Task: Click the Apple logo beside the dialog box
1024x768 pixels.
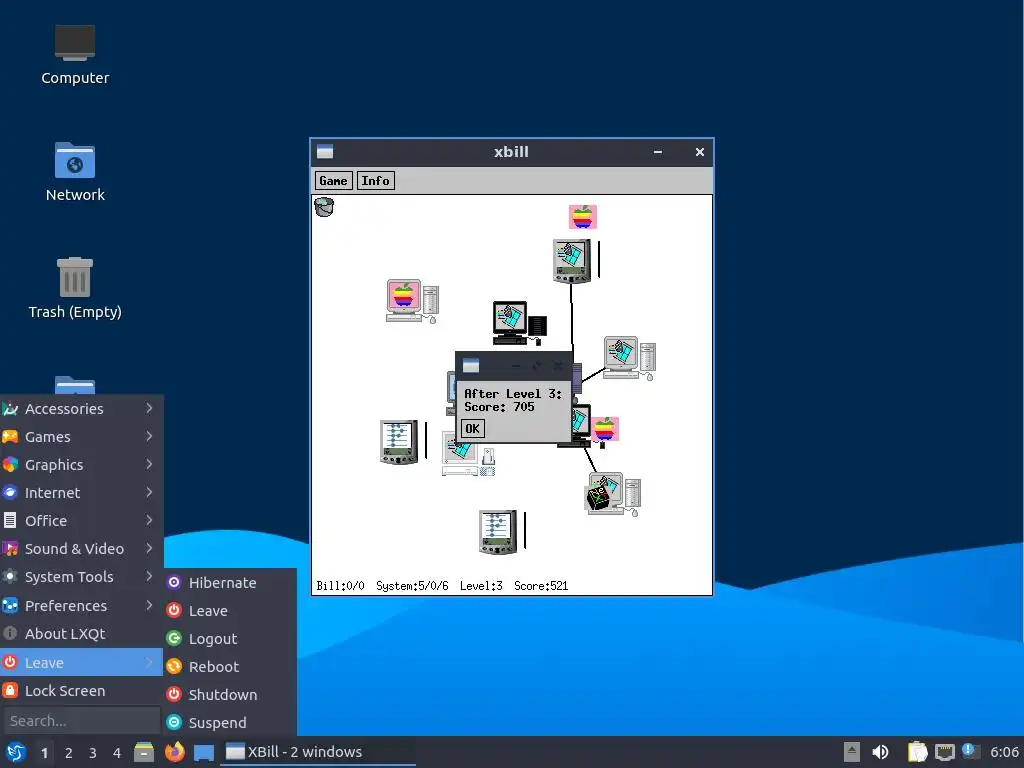Action: click(x=605, y=429)
